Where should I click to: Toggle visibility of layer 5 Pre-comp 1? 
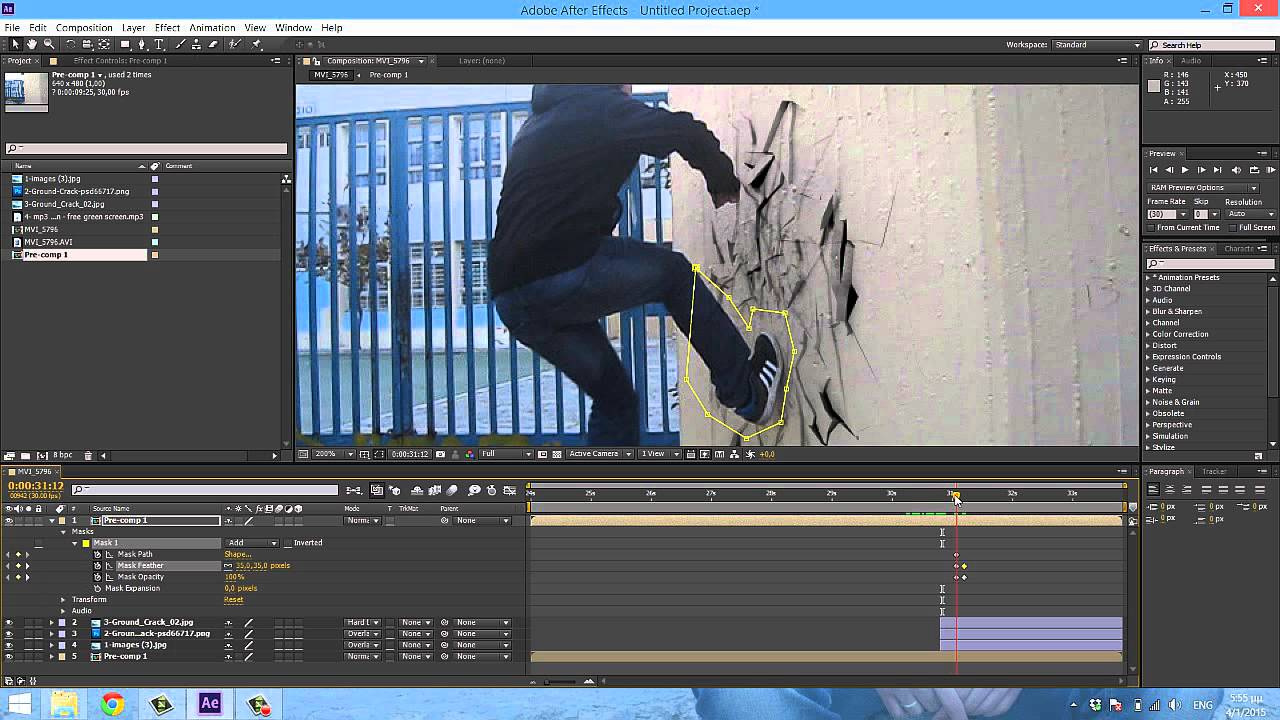point(9,657)
